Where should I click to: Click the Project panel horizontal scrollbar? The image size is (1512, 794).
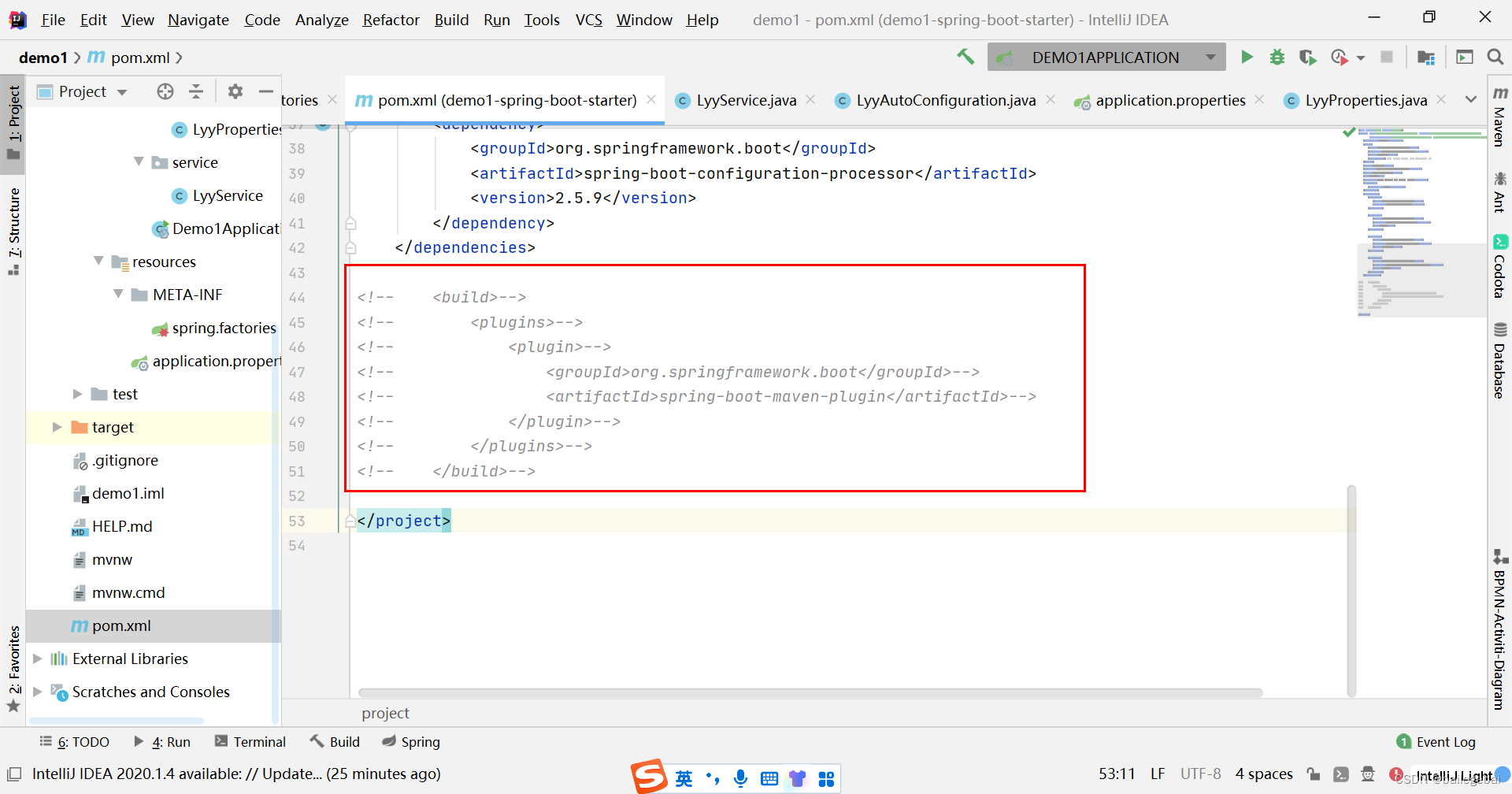pos(117,720)
